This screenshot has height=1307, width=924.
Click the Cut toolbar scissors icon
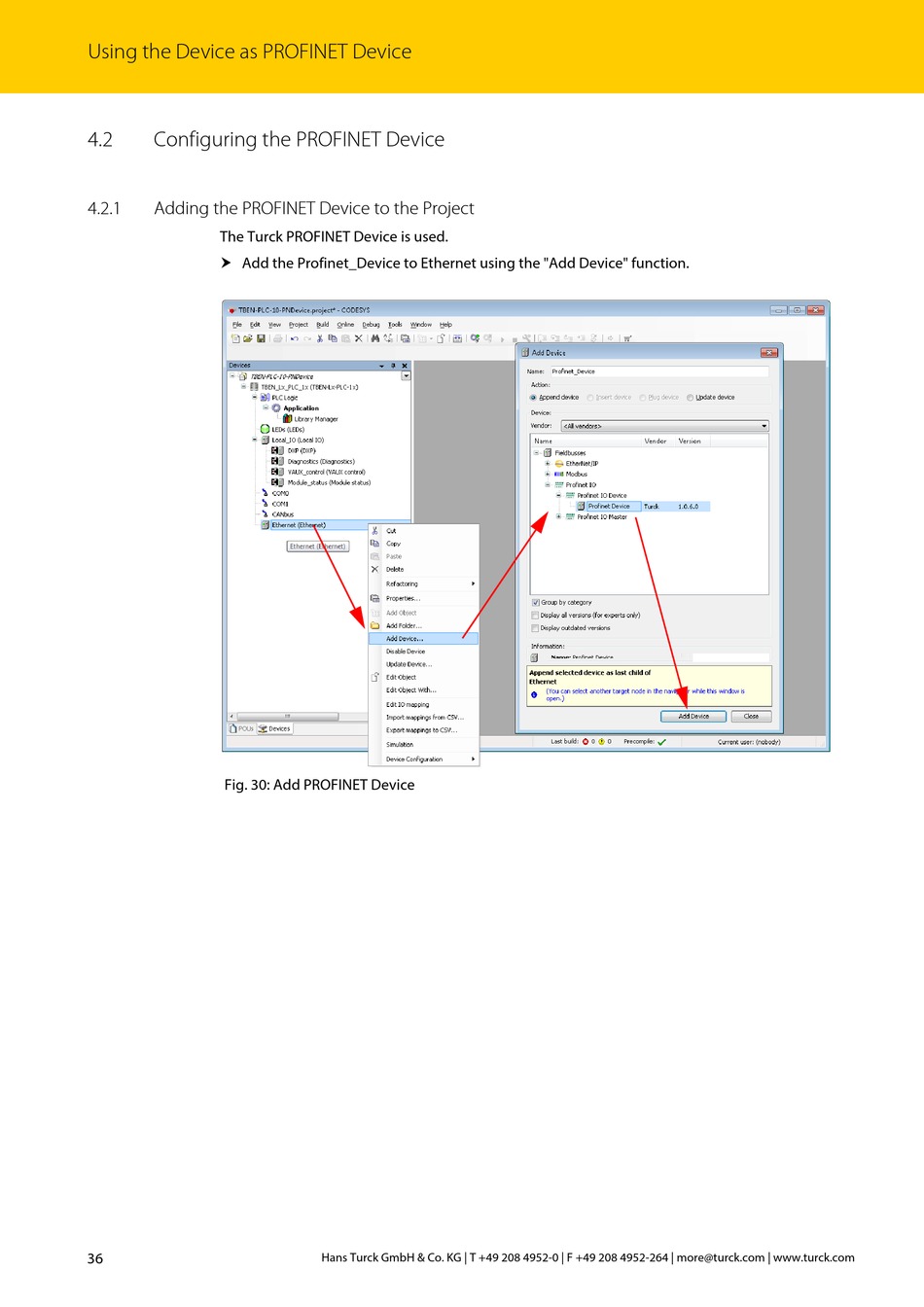point(319,338)
